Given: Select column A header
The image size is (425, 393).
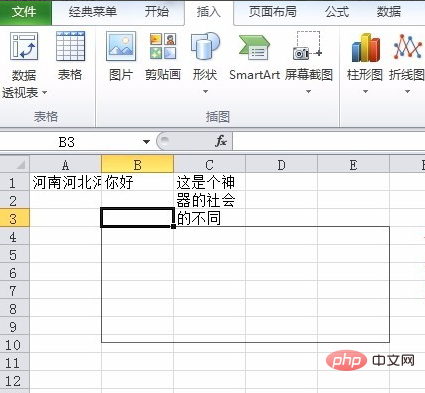Looking at the screenshot, I should click(x=65, y=164).
